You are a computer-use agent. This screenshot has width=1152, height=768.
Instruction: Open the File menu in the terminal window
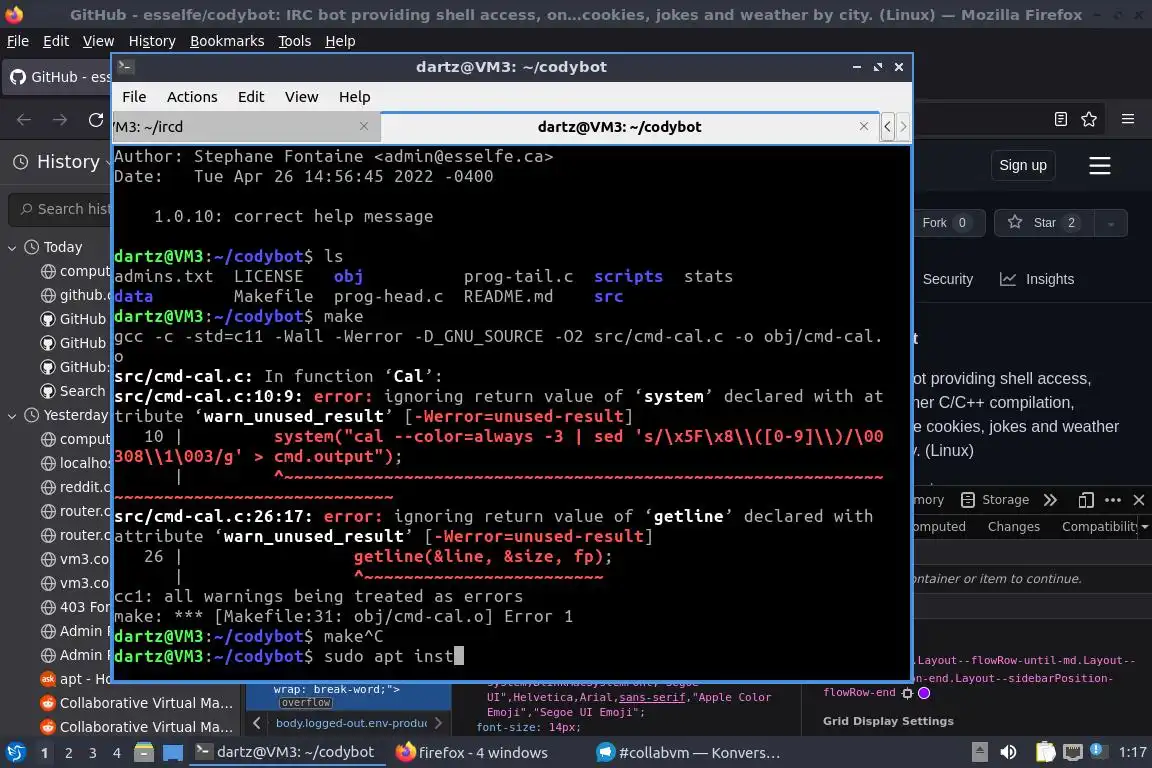click(134, 97)
